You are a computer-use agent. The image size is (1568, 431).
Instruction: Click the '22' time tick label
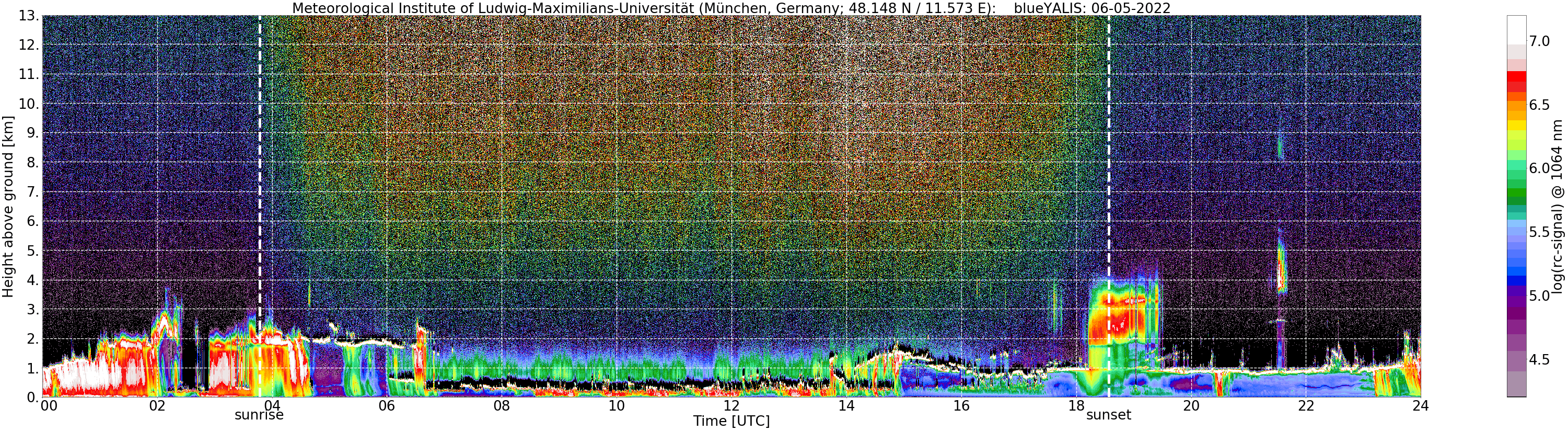(1306, 406)
